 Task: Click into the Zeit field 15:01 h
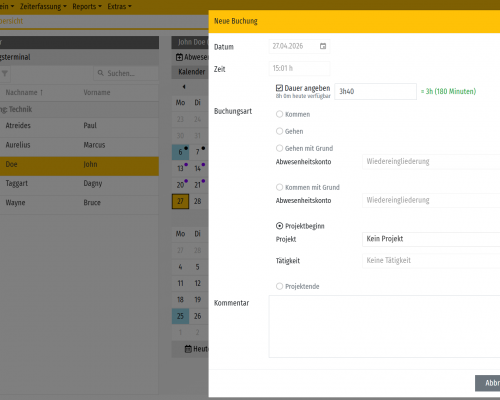click(x=299, y=68)
